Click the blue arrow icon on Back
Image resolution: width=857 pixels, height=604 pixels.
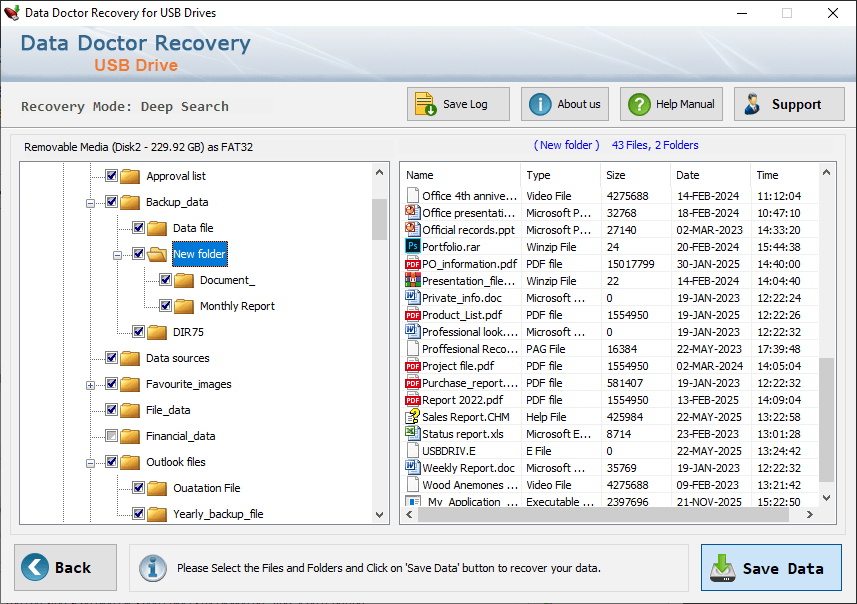tap(34, 567)
